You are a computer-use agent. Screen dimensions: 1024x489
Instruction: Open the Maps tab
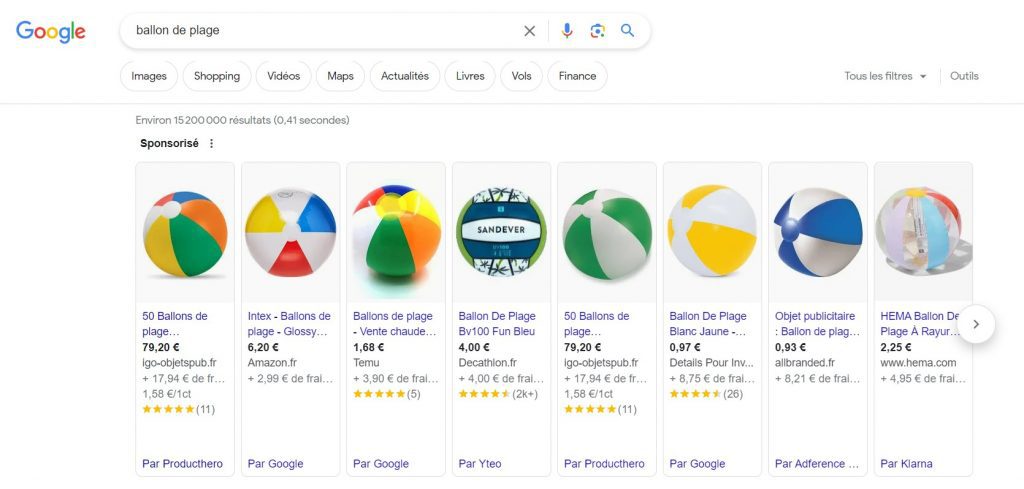pos(340,76)
